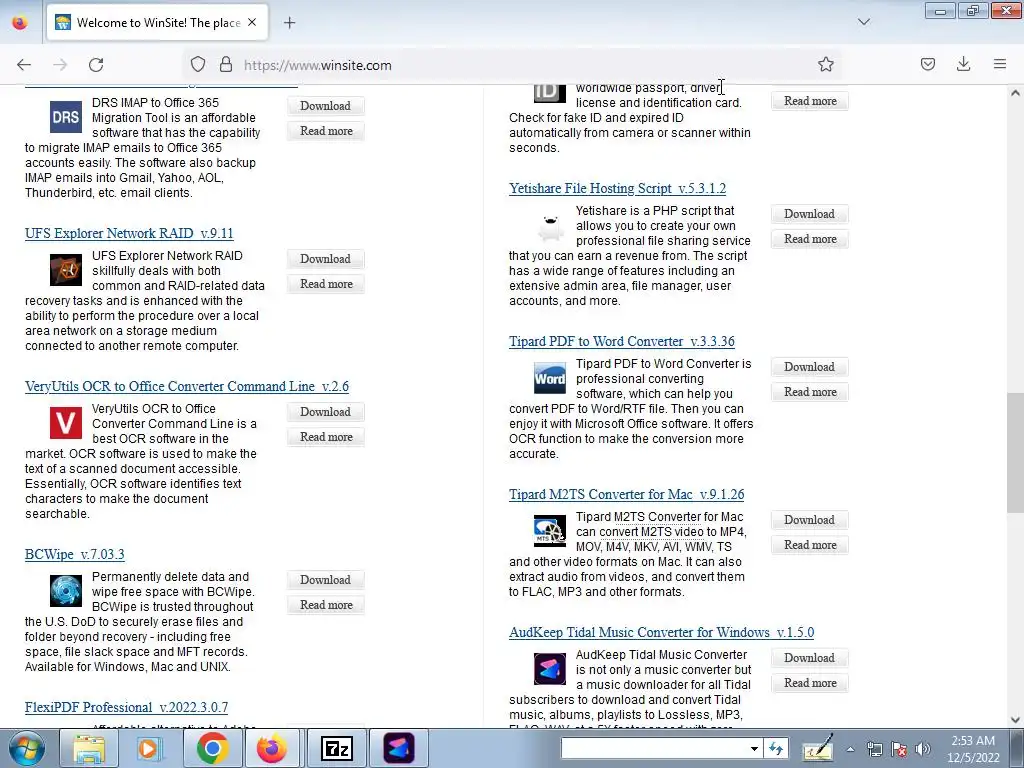Click the BCWipe blue swirl icon
The width and height of the screenshot is (1024, 768).
click(66, 591)
